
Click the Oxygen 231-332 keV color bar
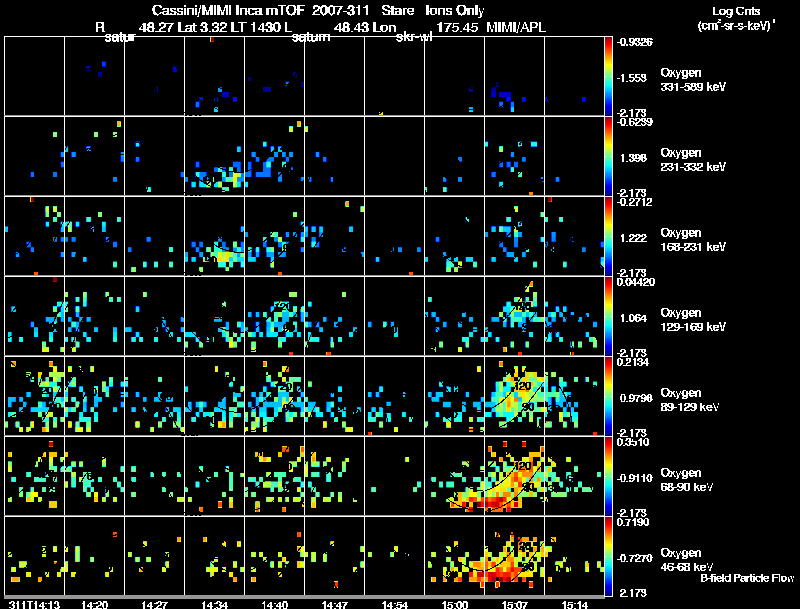(608, 156)
